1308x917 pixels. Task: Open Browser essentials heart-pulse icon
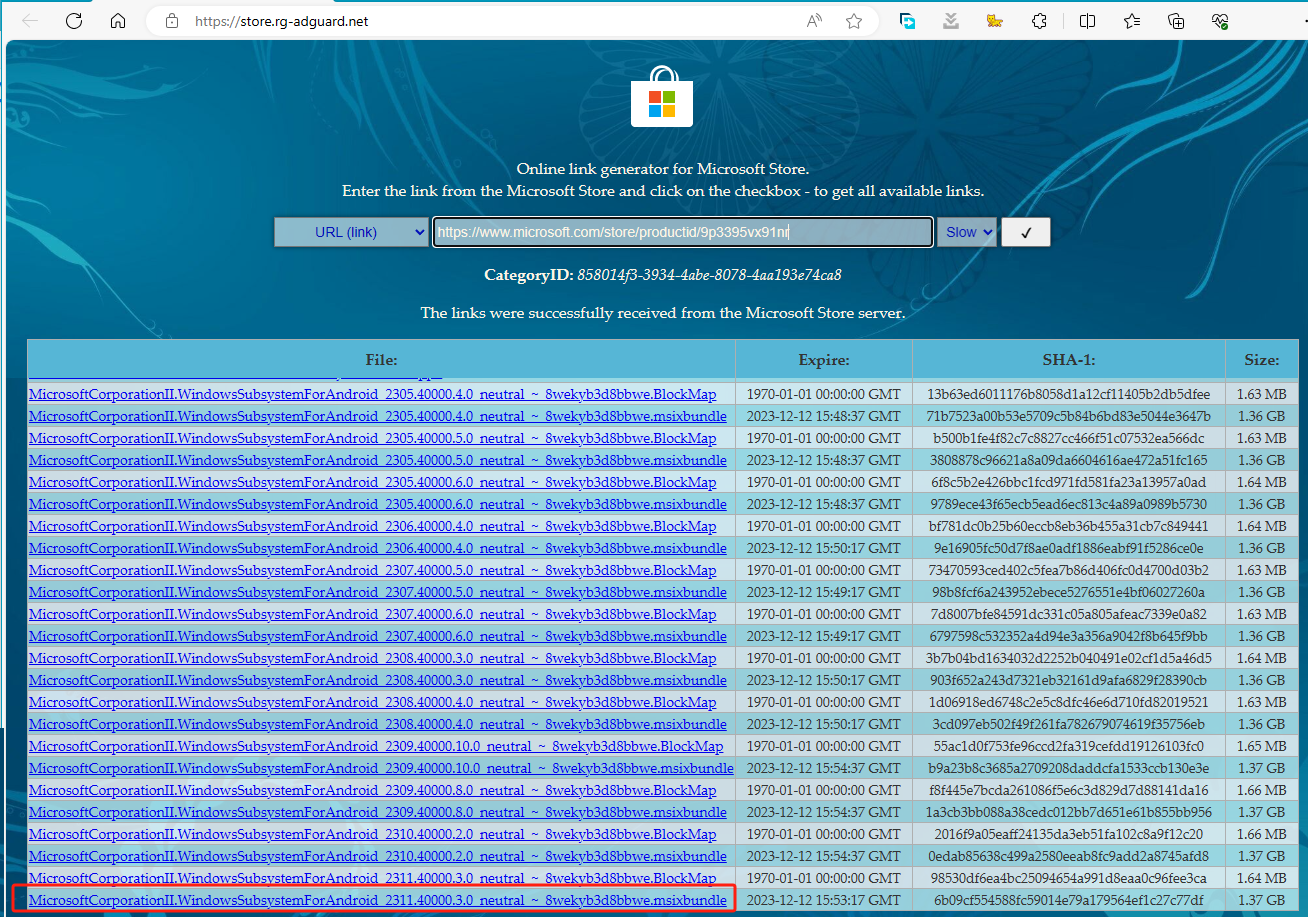1220,21
